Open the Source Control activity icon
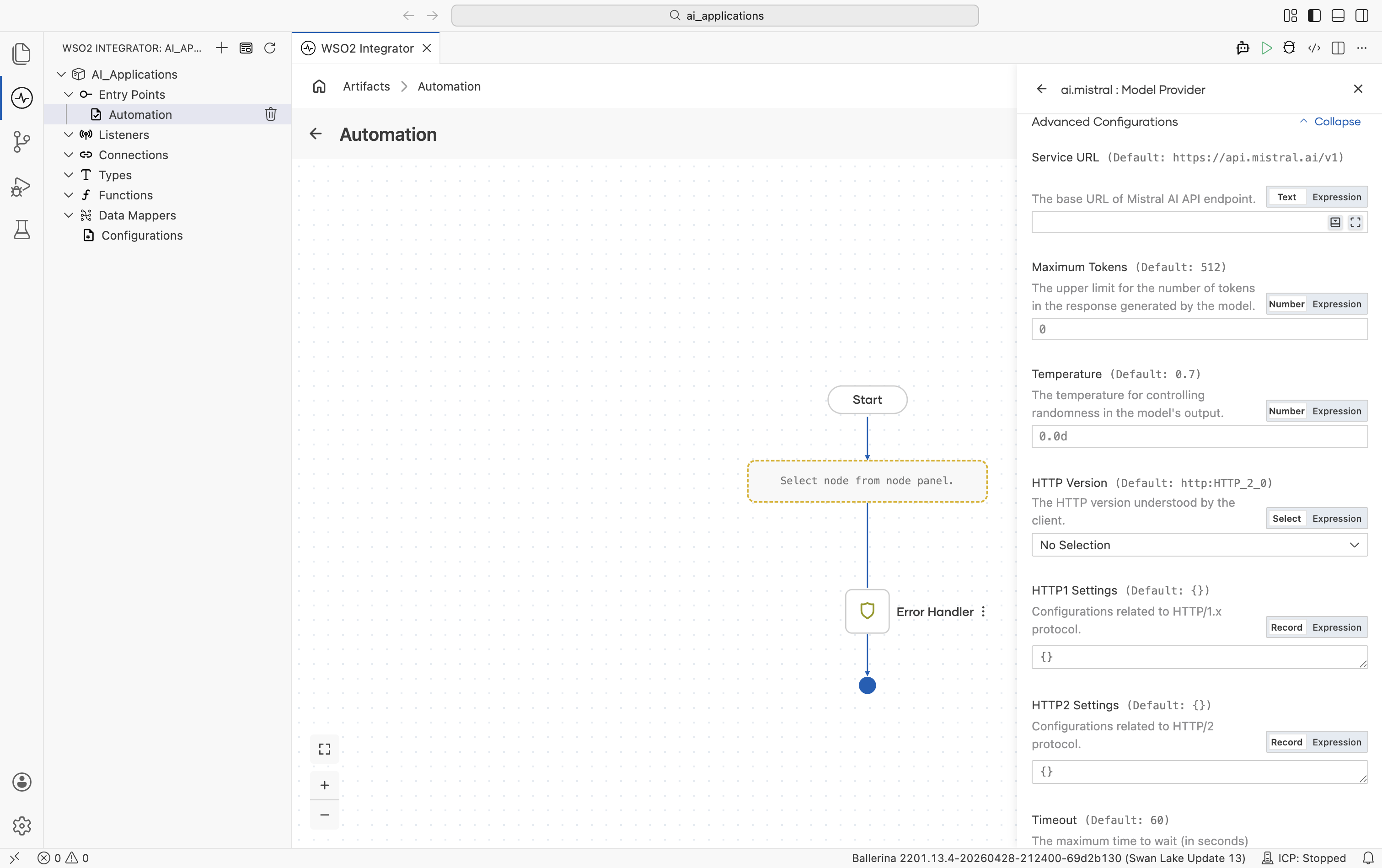 [x=21, y=142]
